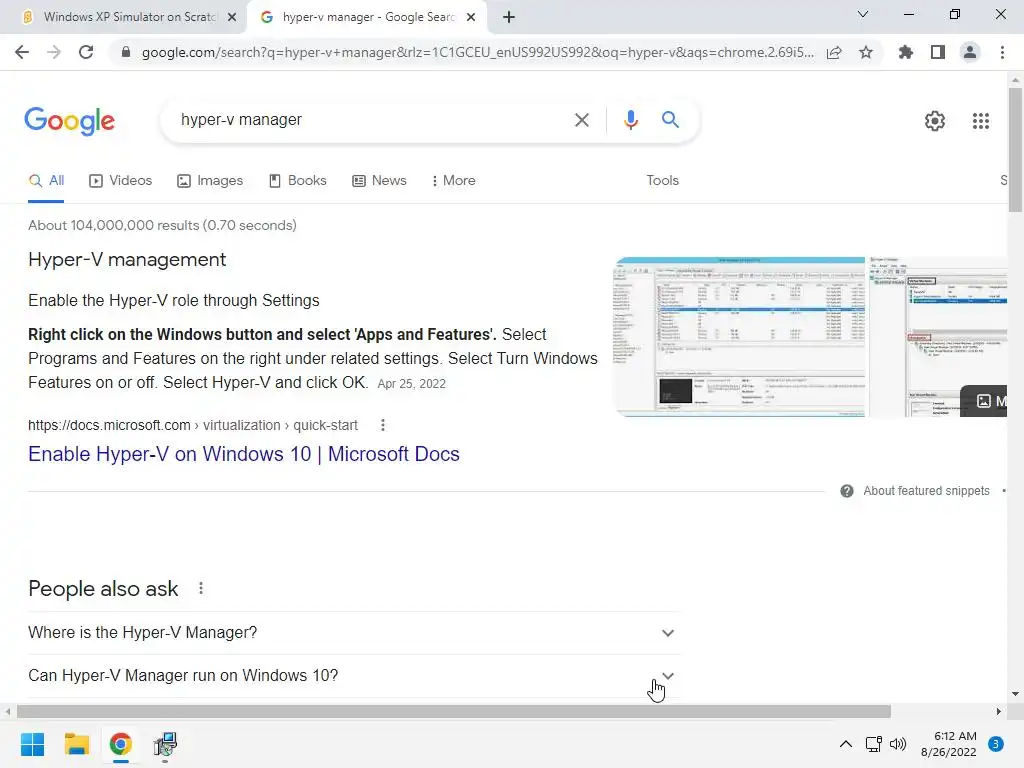
Task: Show hidden system tray icons
Action: [x=846, y=744]
